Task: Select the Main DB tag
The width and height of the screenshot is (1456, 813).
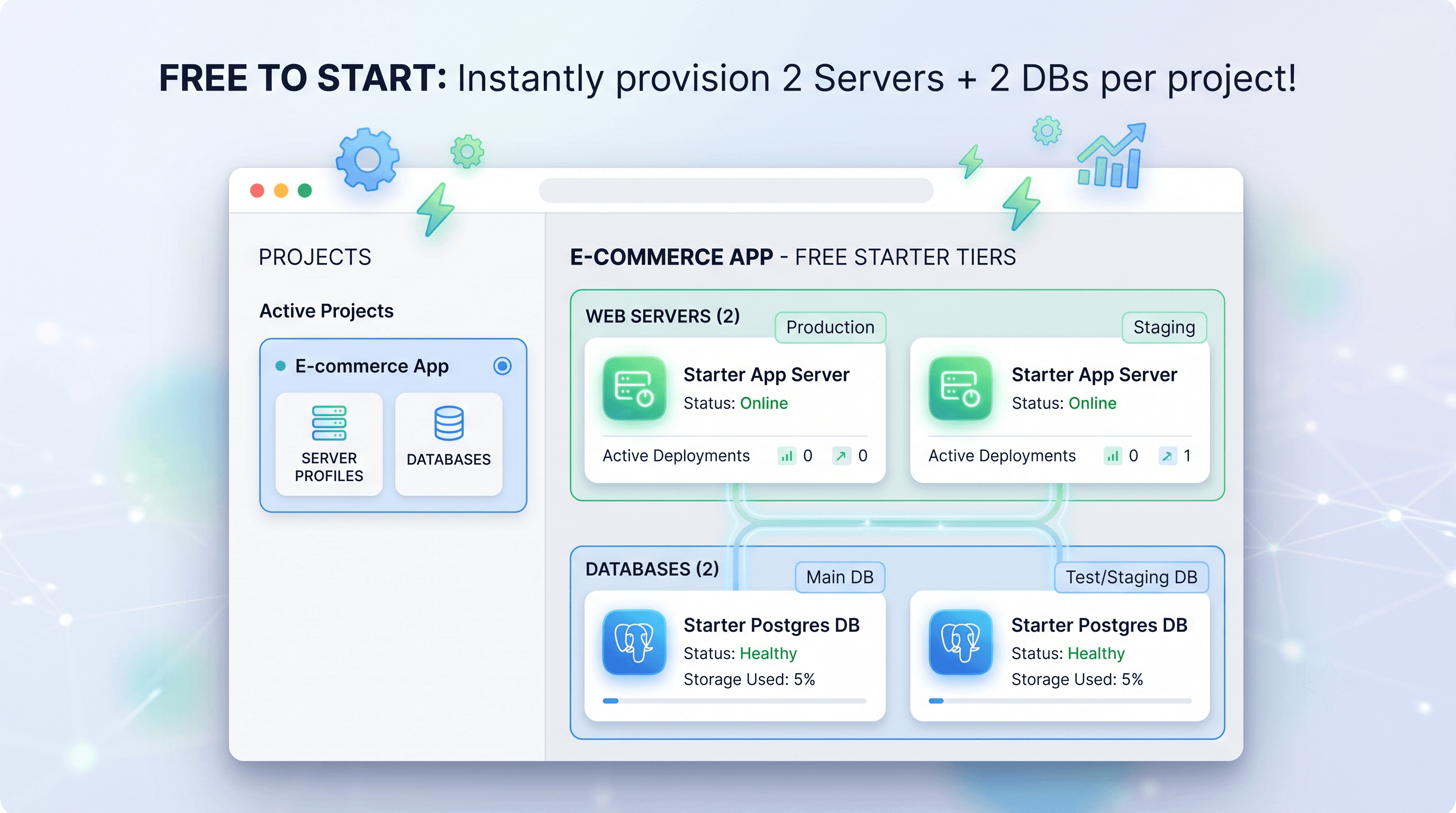Action: (x=840, y=577)
